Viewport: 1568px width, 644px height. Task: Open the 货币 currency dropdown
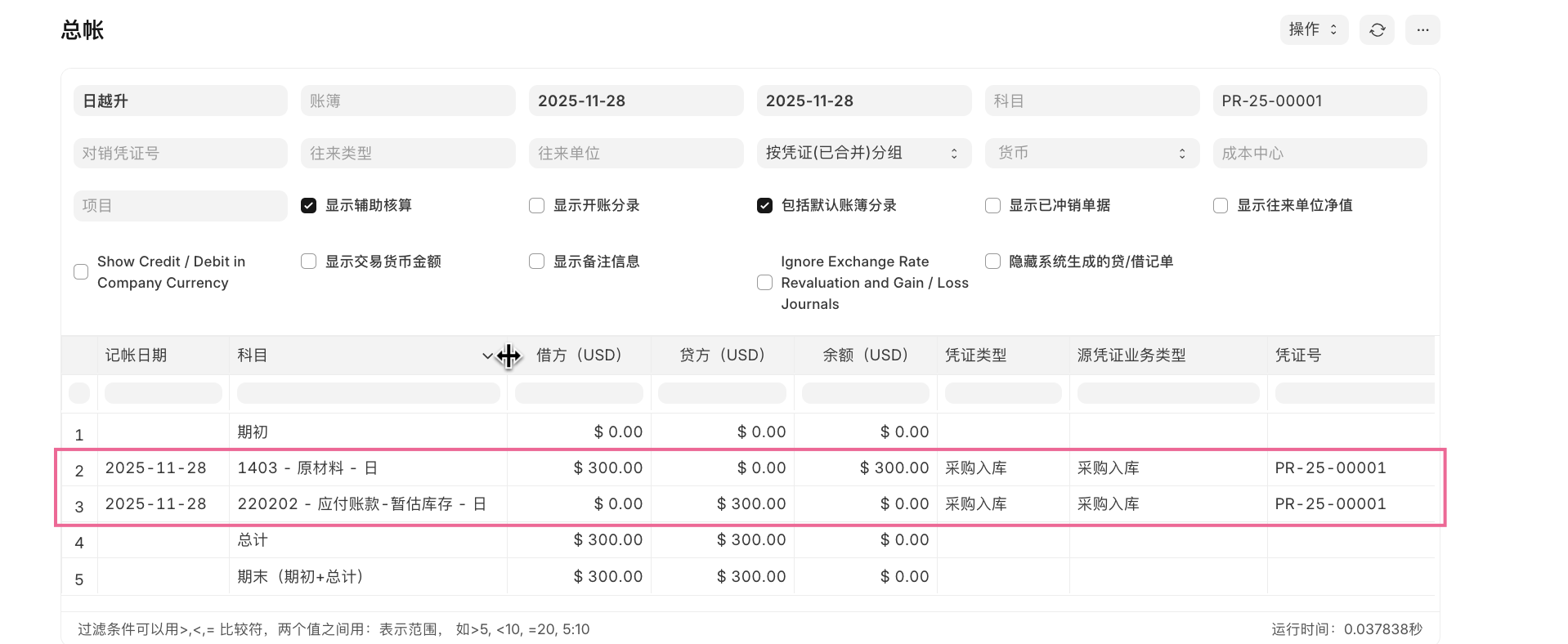[1091, 153]
